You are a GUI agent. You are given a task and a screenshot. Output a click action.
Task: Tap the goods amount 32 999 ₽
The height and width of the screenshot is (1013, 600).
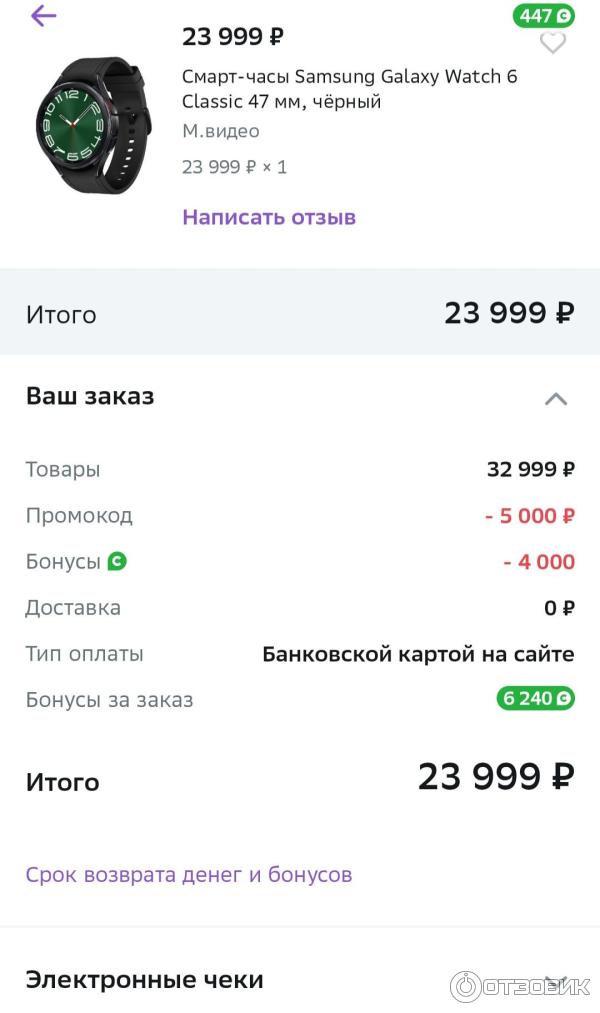pos(530,470)
